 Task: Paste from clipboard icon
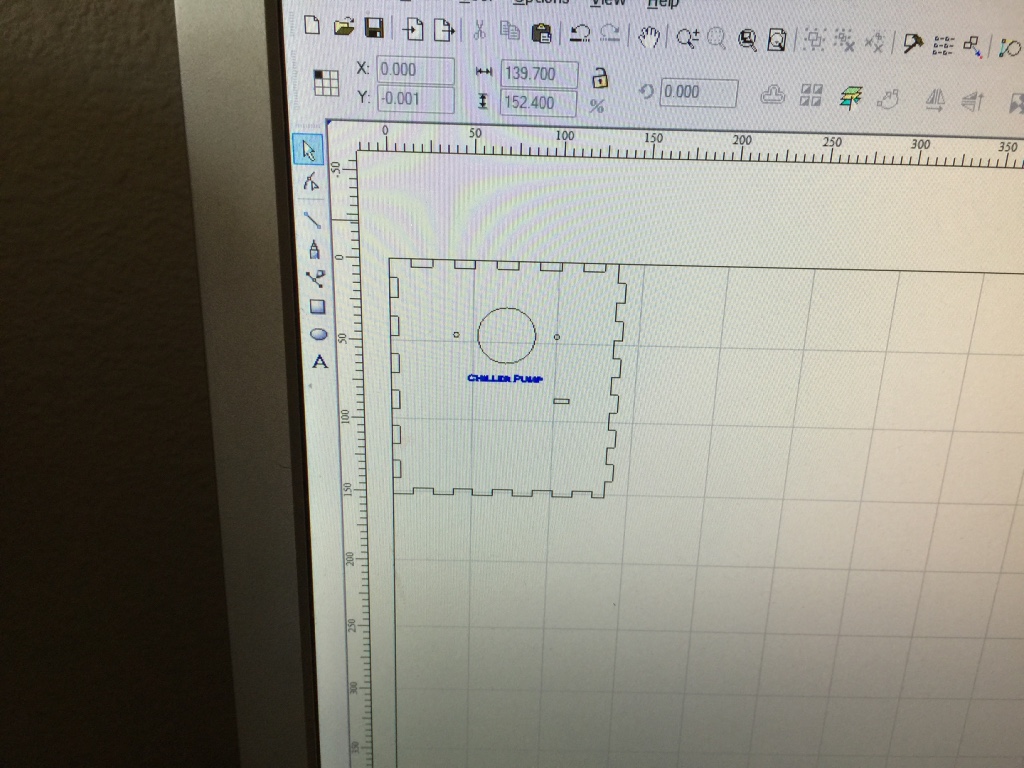coord(541,33)
